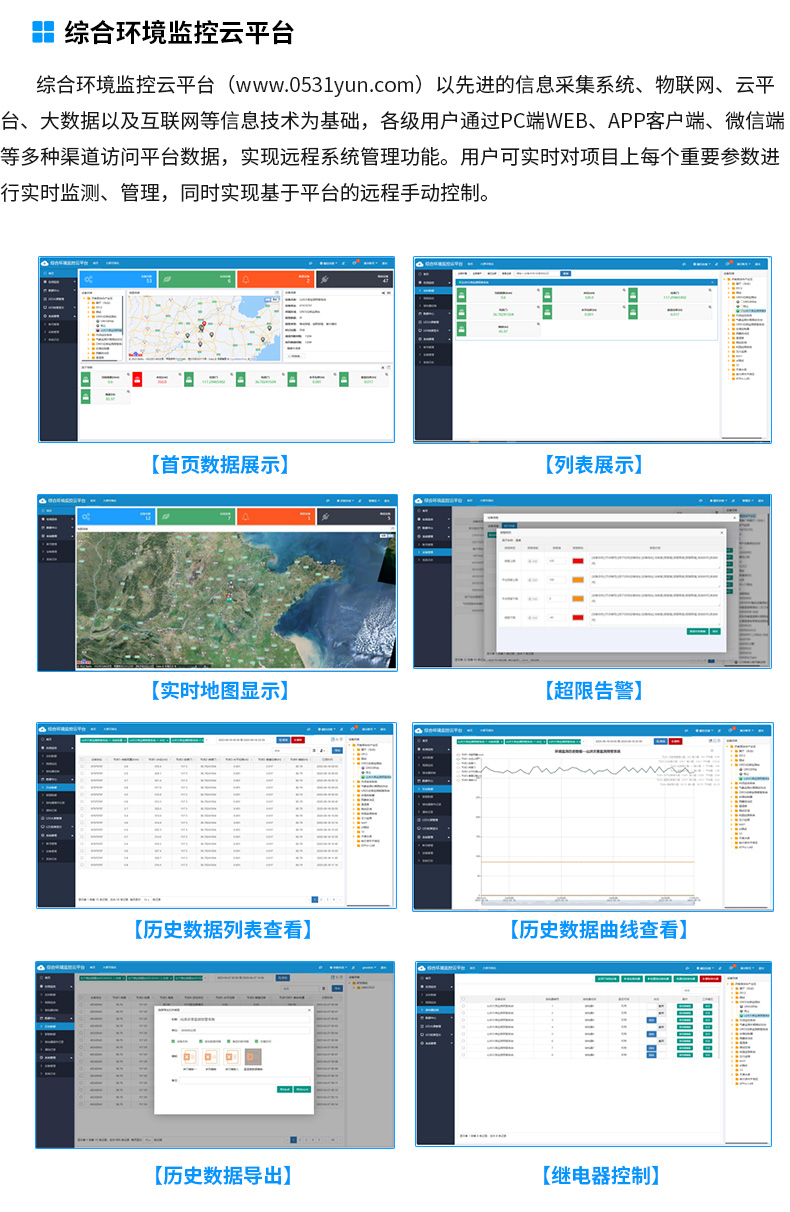790x1212 pixels.
Task: Open the 首页数据展示 screenshot thumbnail
Action: point(216,348)
